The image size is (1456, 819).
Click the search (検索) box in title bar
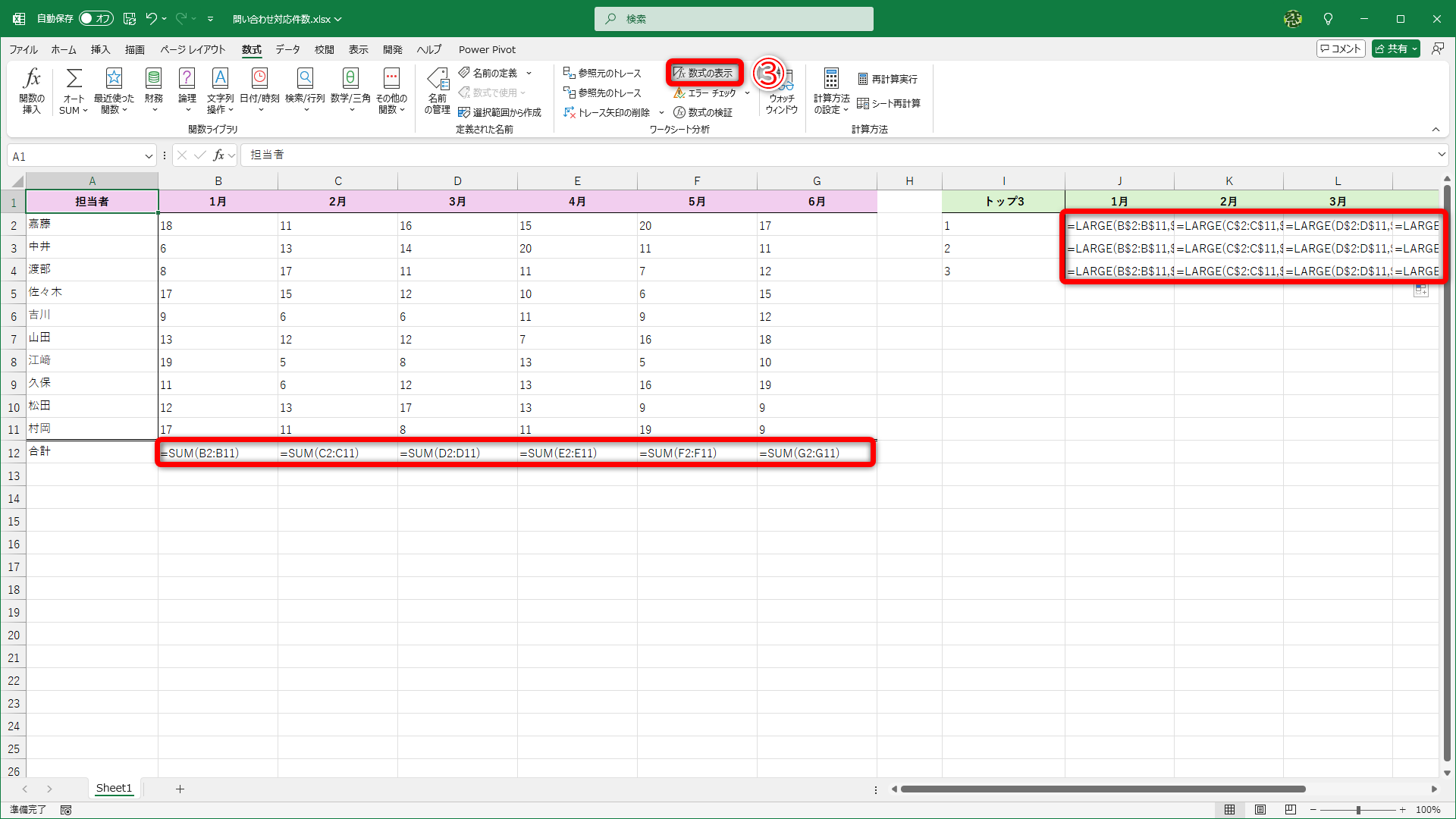[733, 19]
